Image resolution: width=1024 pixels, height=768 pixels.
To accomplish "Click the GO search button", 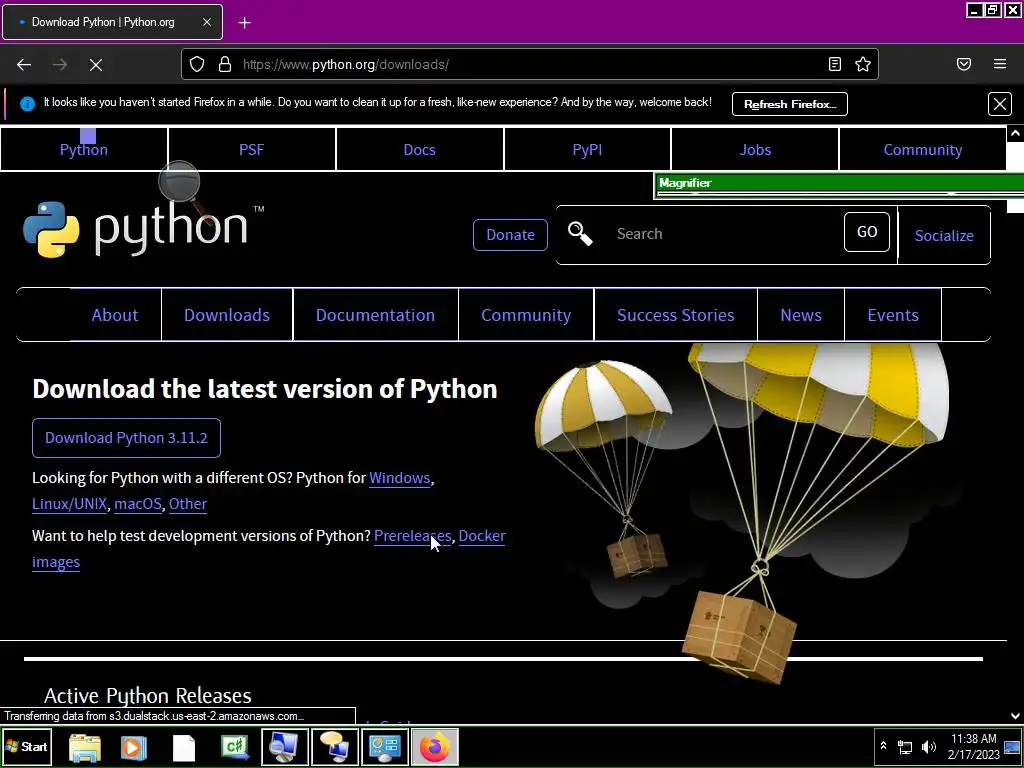I will point(867,232).
